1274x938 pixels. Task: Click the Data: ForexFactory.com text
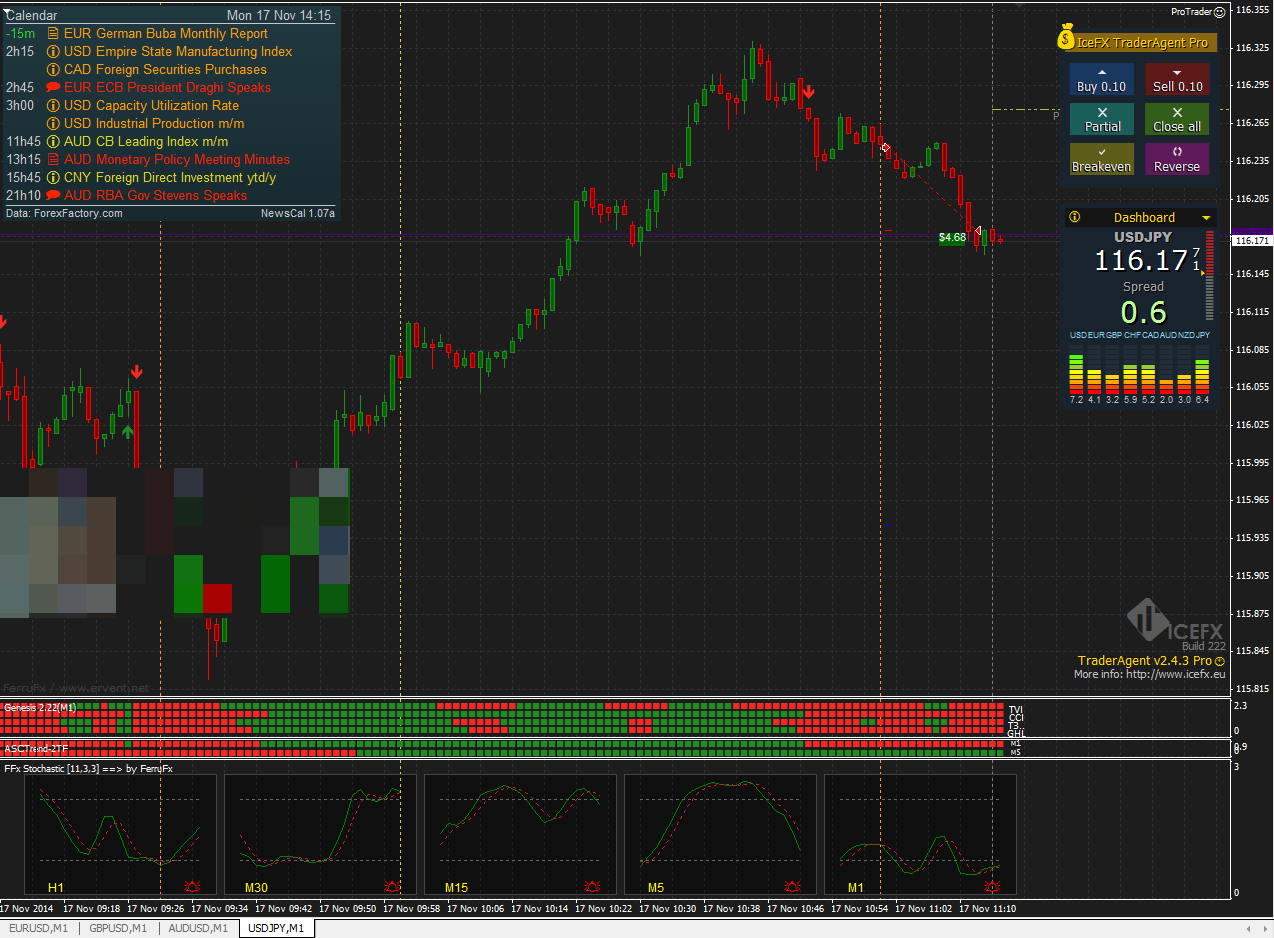pyautogui.click(x=64, y=213)
